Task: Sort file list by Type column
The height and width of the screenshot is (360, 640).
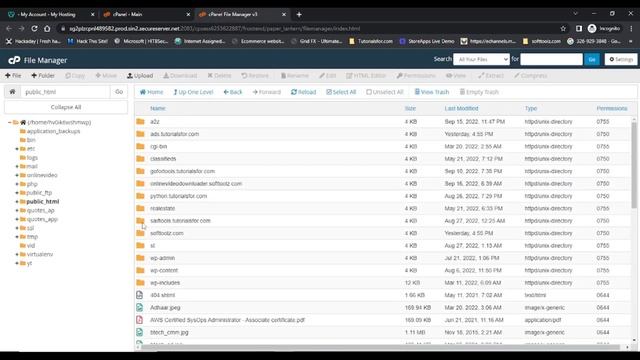Action: (x=531, y=108)
